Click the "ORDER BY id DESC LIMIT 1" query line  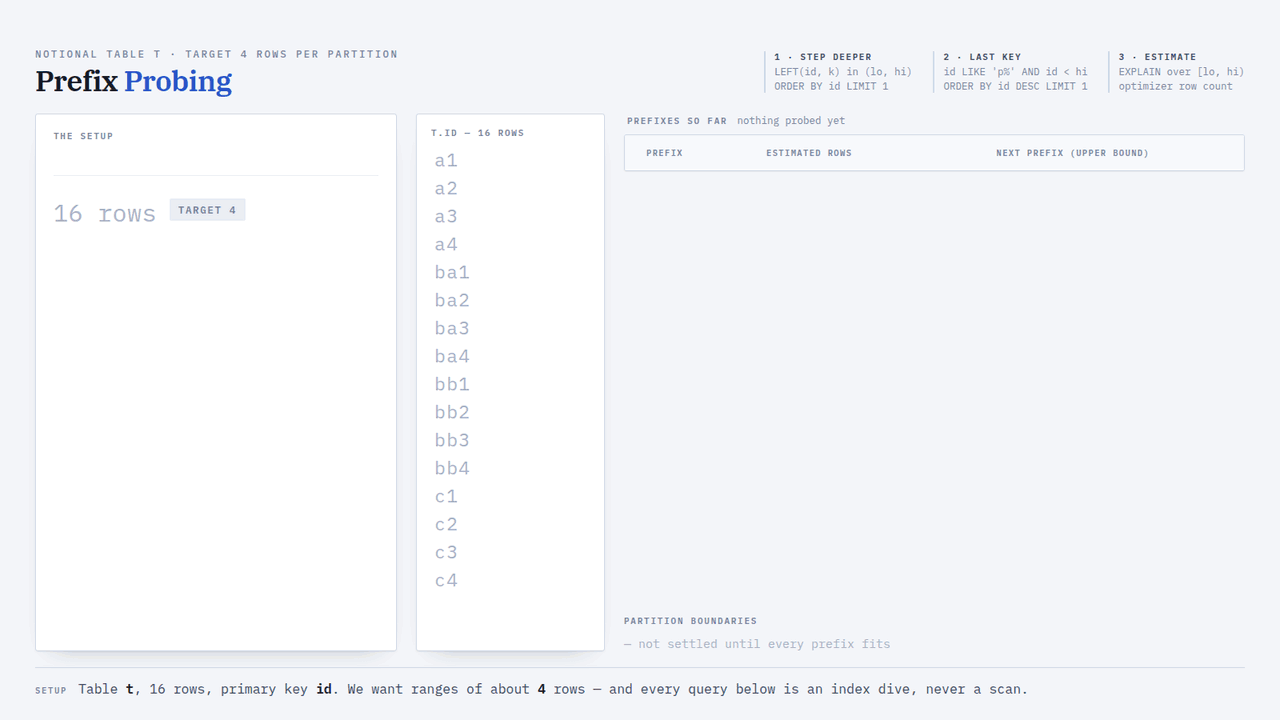(x=1016, y=86)
